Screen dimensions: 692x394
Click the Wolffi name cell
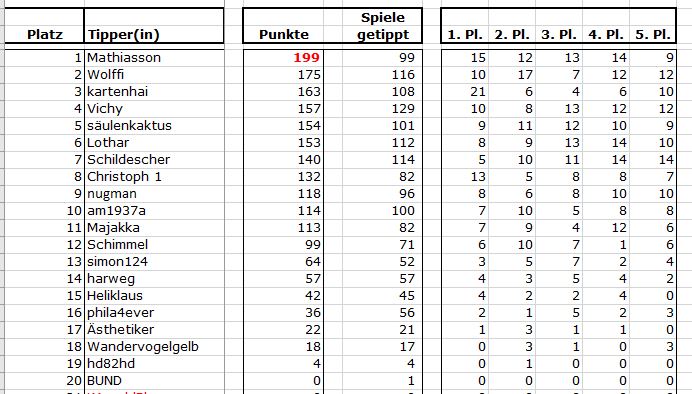[x=154, y=75]
